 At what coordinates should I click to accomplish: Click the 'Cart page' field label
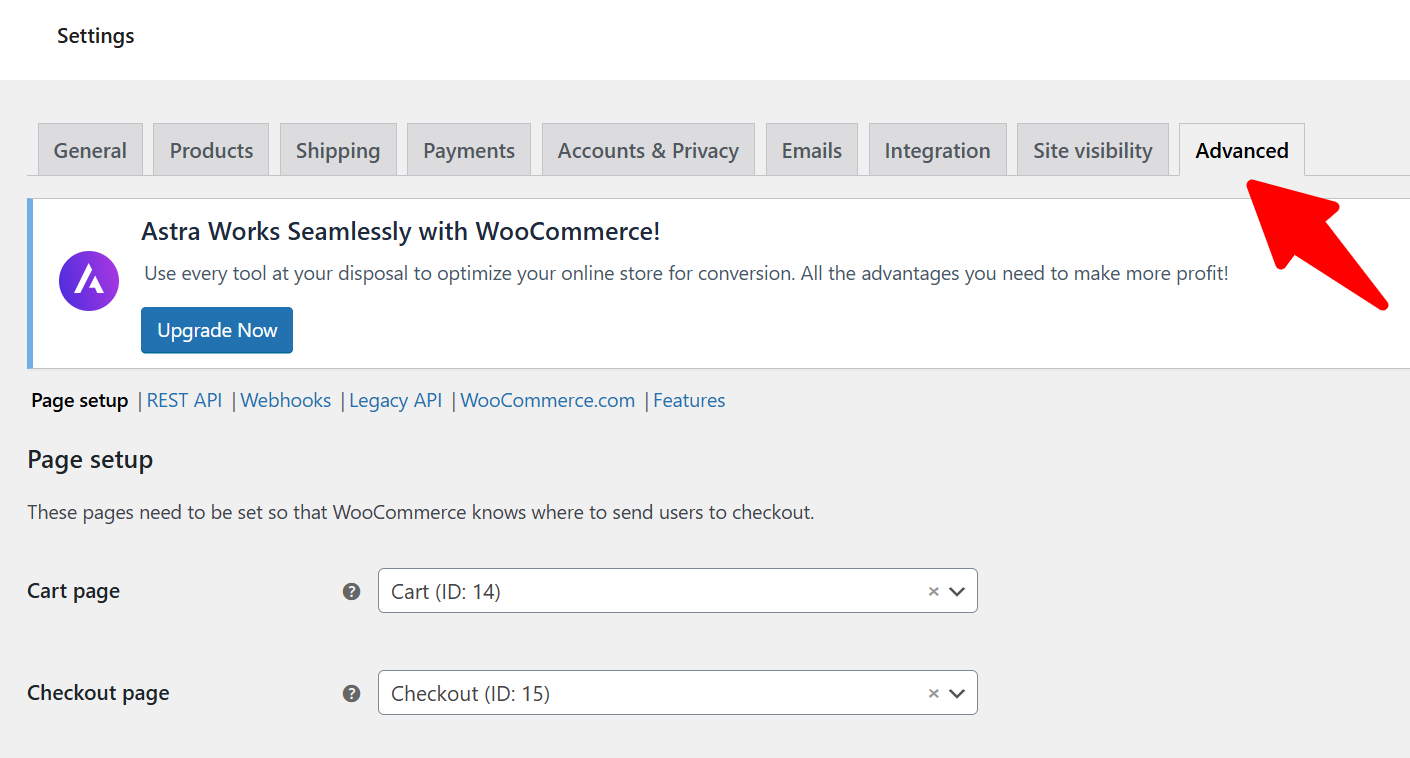pyautogui.click(x=74, y=591)
